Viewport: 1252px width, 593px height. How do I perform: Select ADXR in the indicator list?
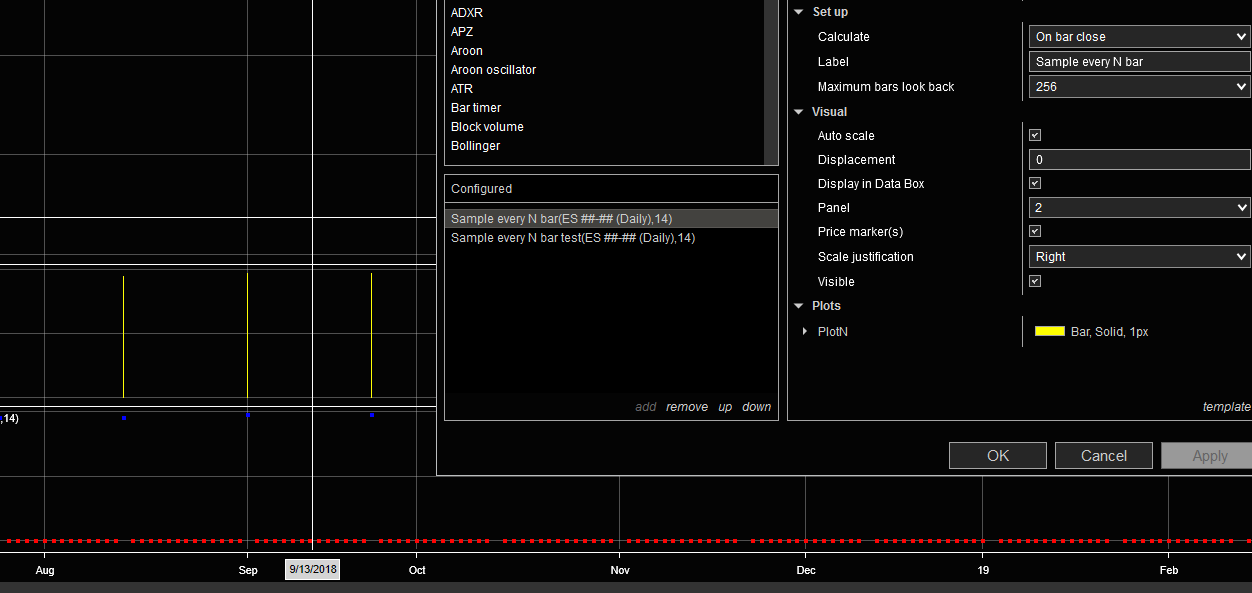click(x=466, y=13)
